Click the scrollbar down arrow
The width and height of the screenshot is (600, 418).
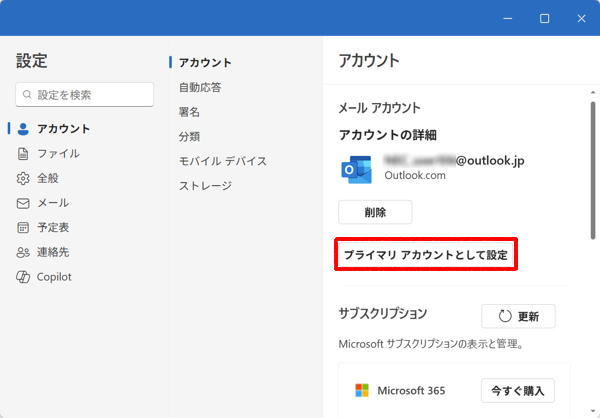[x=593, y=411]
